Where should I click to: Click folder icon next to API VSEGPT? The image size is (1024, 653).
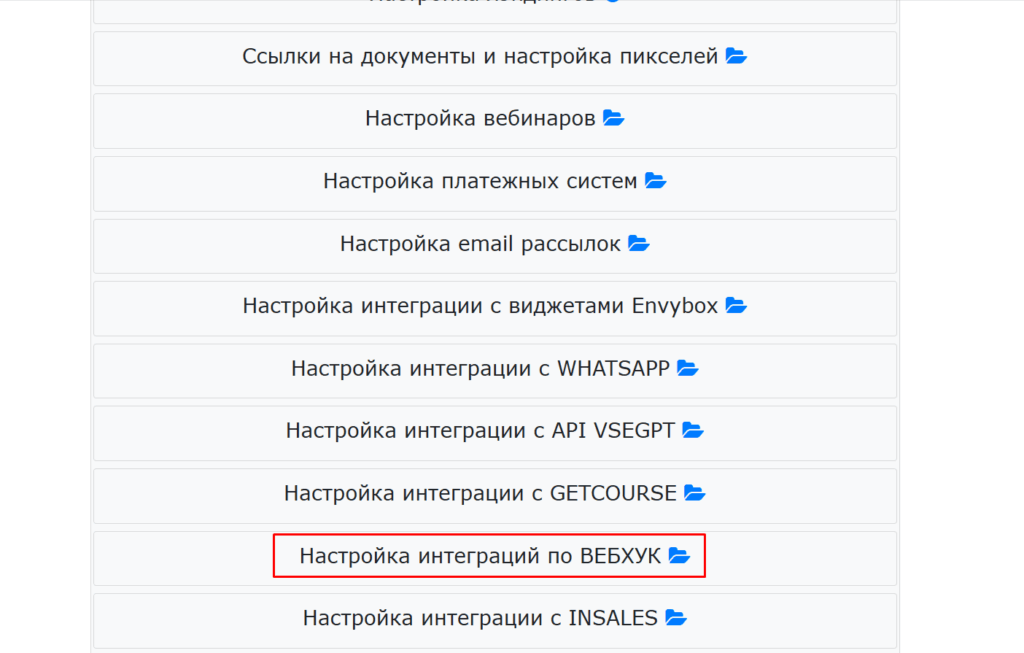coord(693,430)
